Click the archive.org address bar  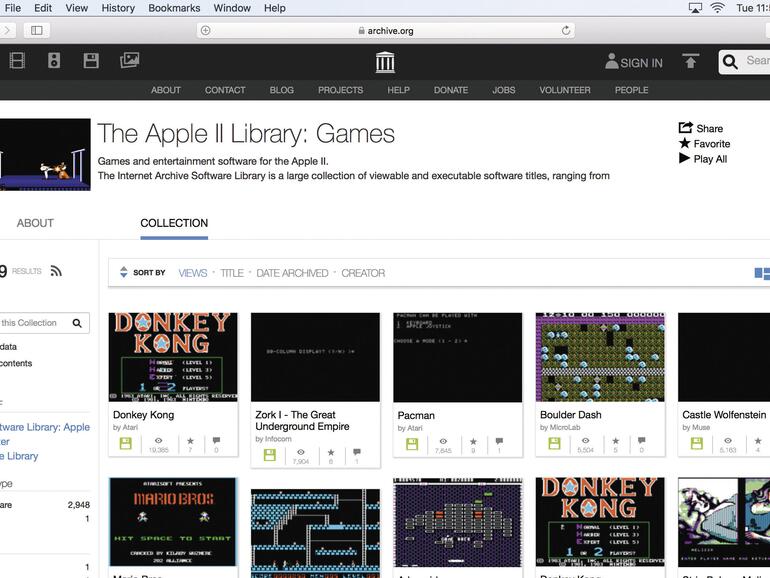386,30
